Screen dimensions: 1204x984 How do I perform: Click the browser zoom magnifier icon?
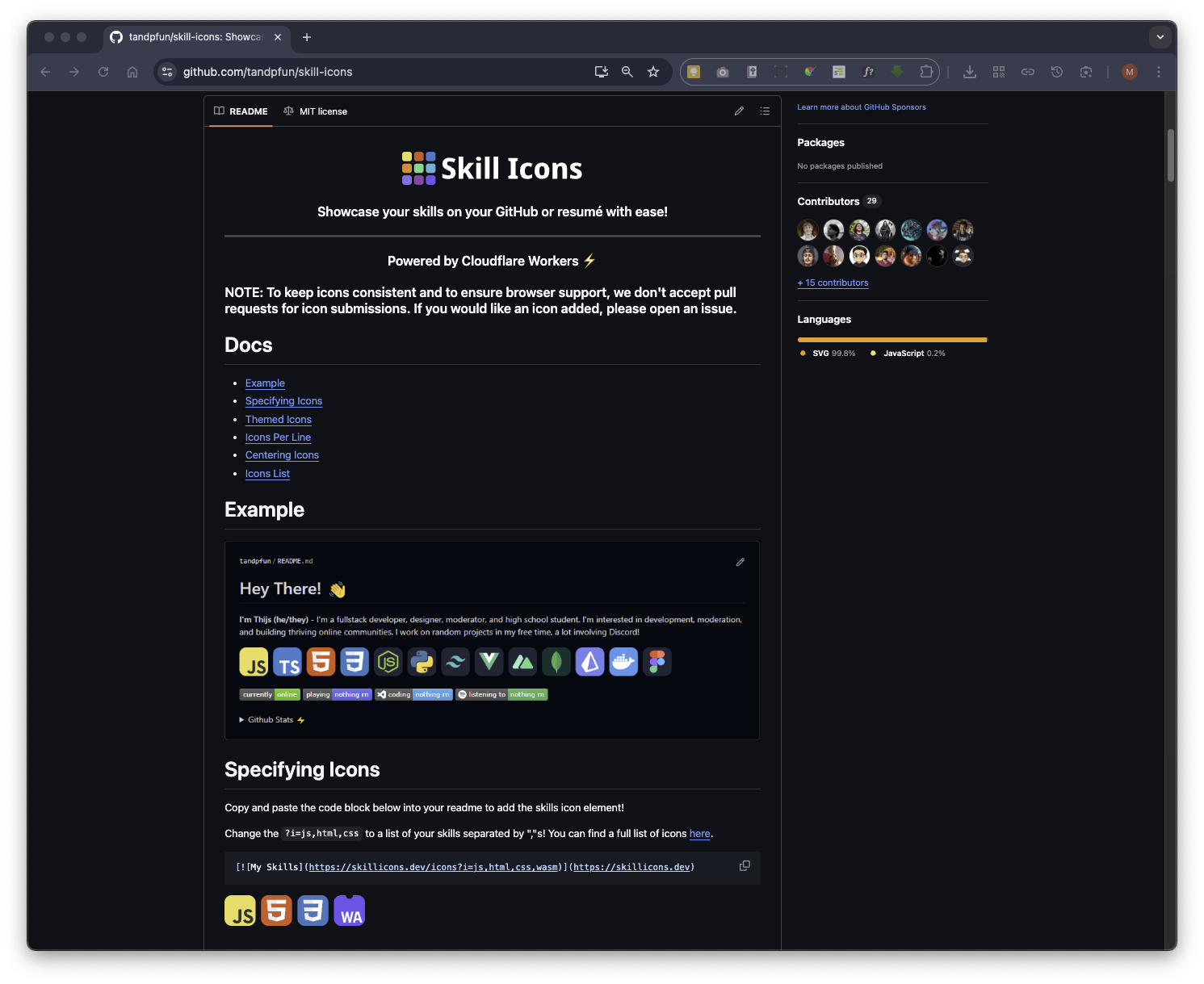coord(627,72)
